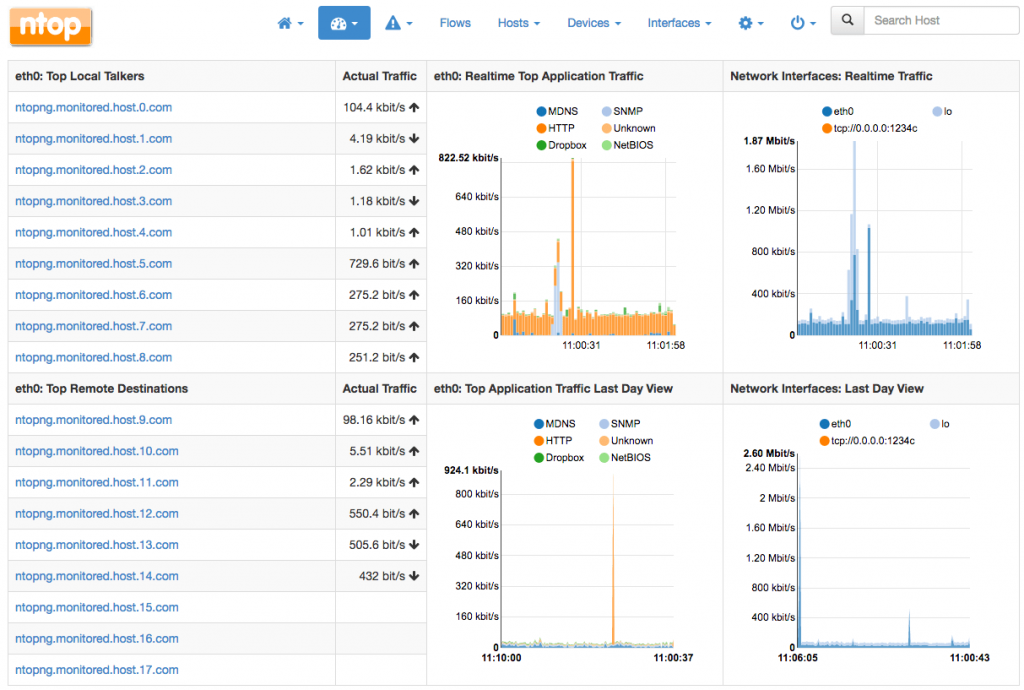The width and height of the screenshot is (1024, 690).
Task: Expand the Interfaces dropdown
Action: [x=679, y=23]
